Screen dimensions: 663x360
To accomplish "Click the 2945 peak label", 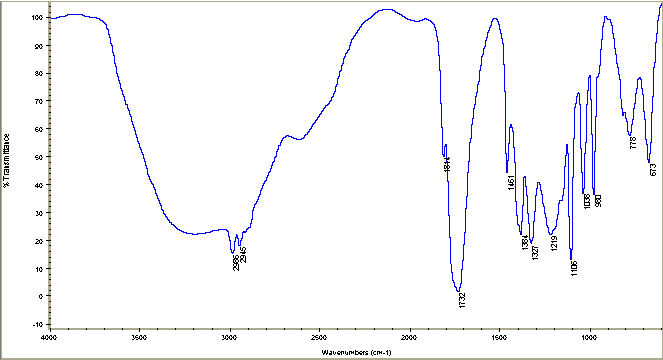I will [243, 255].
